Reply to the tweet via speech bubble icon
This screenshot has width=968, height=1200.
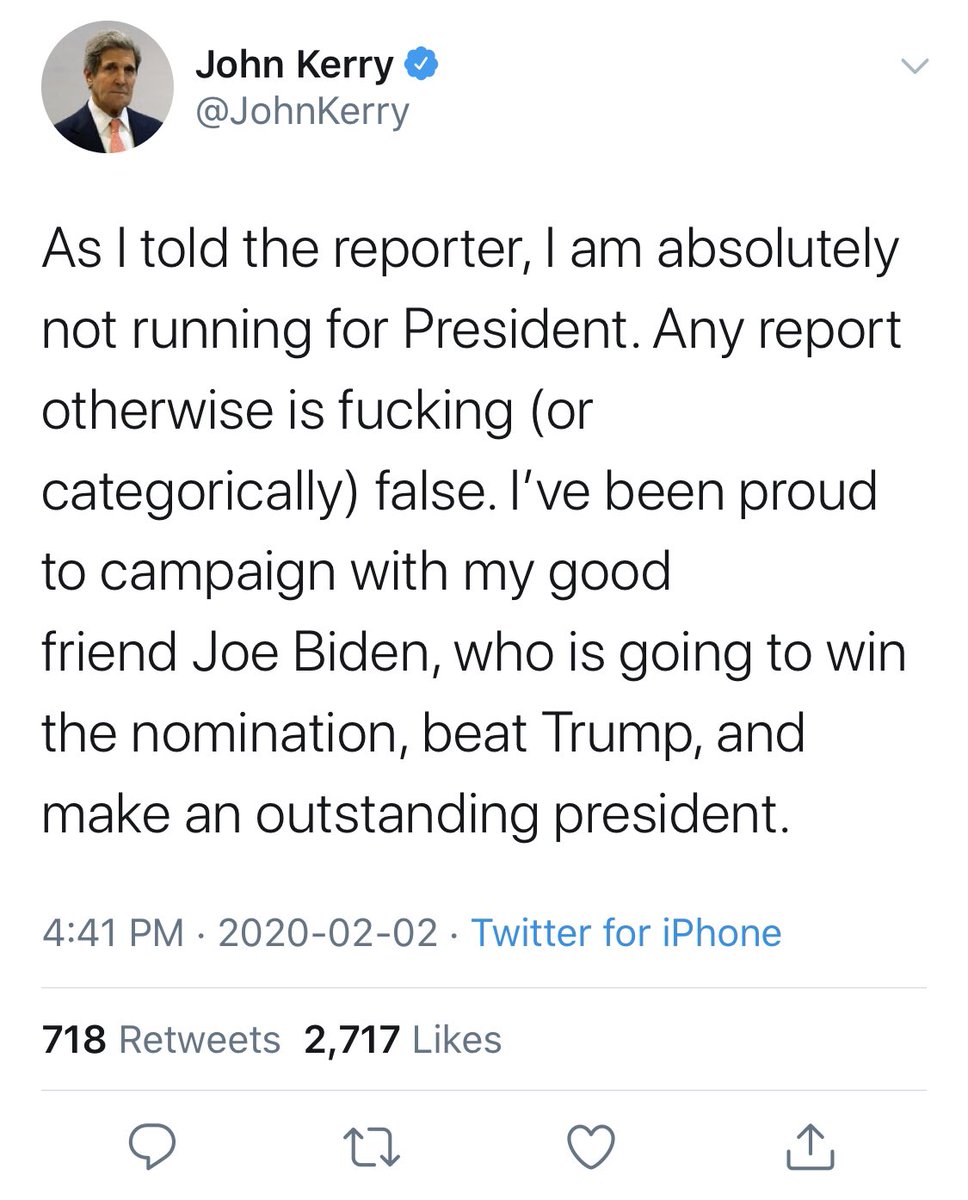[x=153, y=1145]
